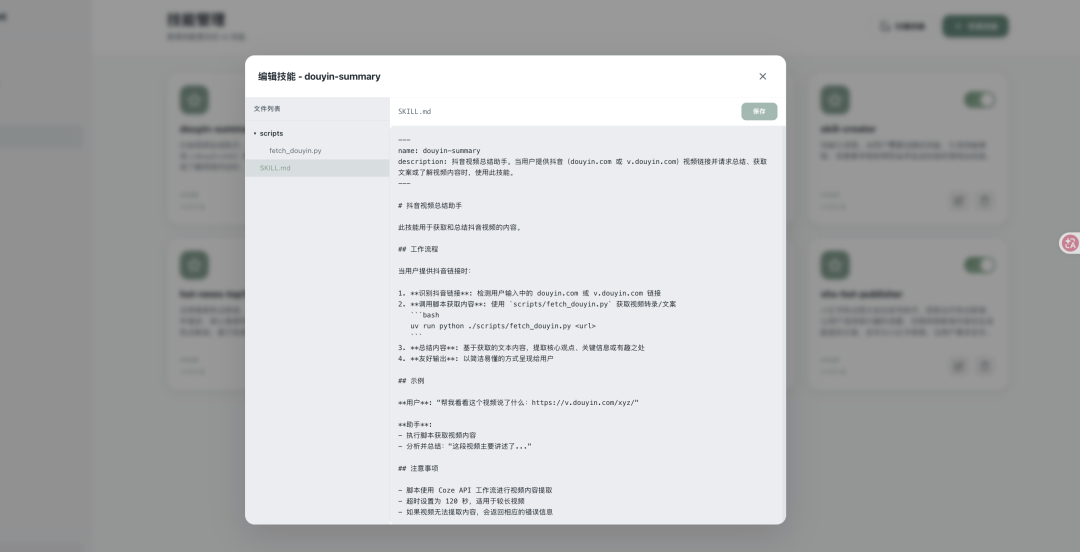This screenshot has width=1080, height=552.
Task: Click the xhs-hot-publisher card's green skill icon
Action: pyautogui.click(x=835, y=265)
